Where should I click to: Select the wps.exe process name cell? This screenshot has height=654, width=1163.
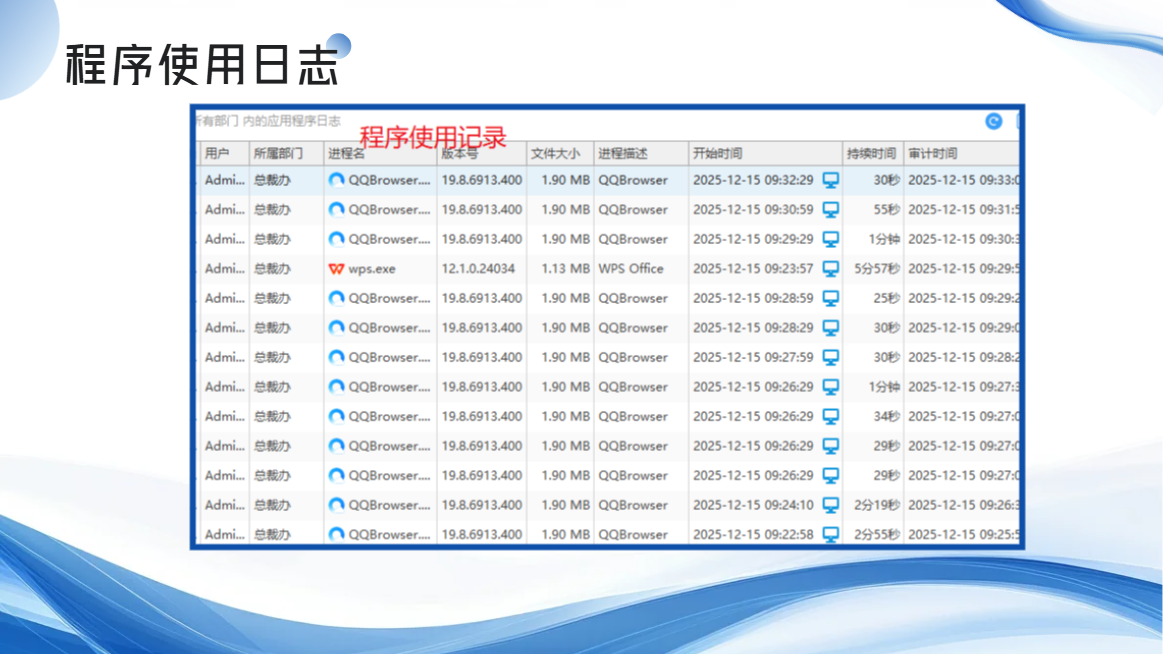[x=372, y=269]
